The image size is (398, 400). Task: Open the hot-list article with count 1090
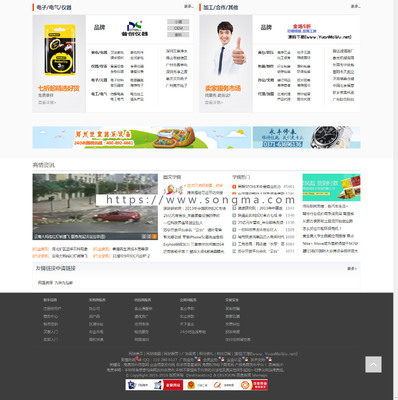click(261, 237)
